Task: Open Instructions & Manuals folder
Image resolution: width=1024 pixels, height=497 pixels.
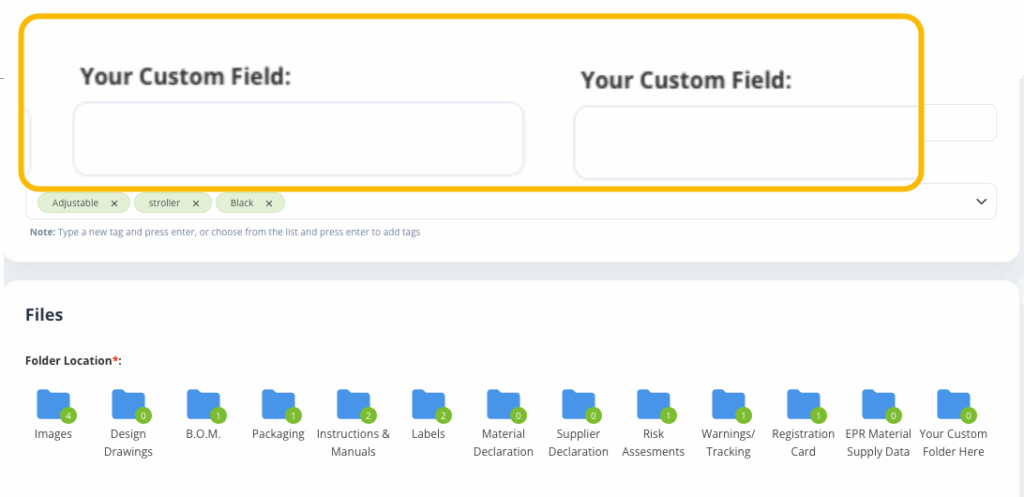Action: 354,405
